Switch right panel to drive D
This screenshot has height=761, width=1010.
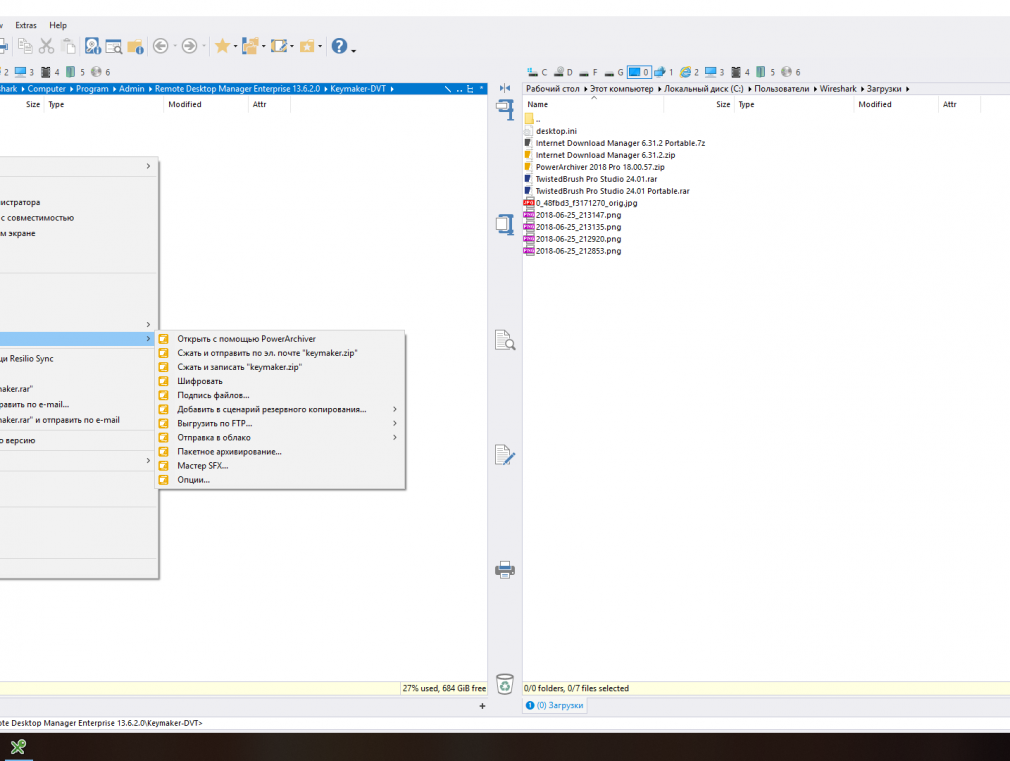click(564, 72)
